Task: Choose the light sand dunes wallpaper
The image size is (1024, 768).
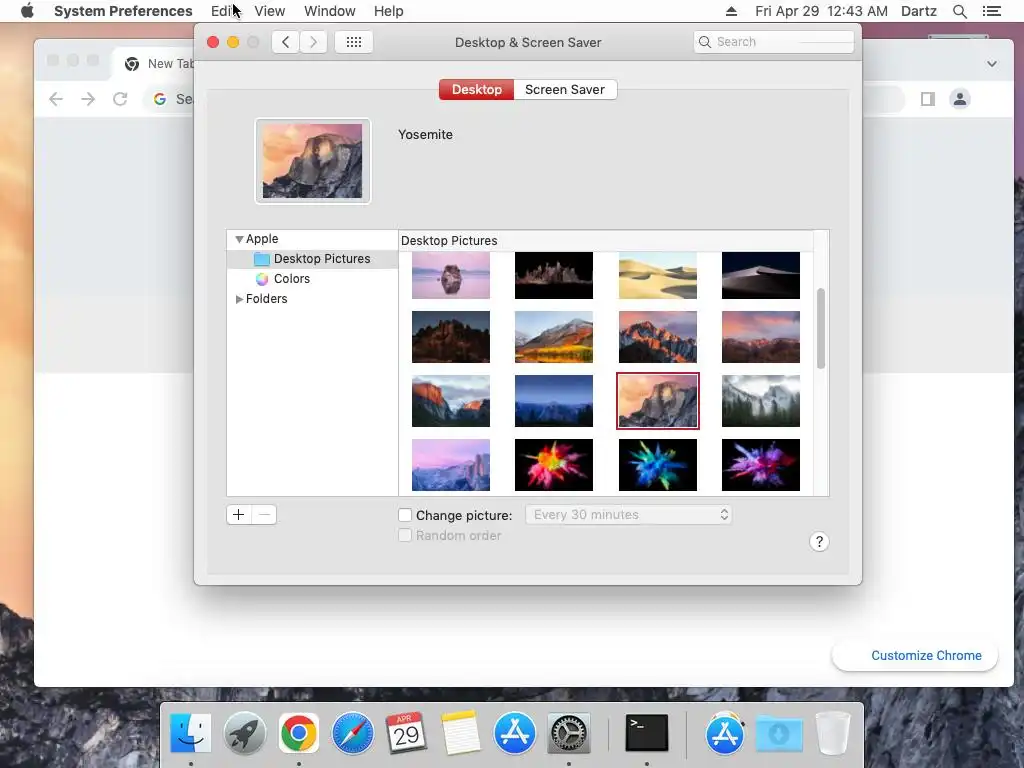Action: [x=658, y=276]
